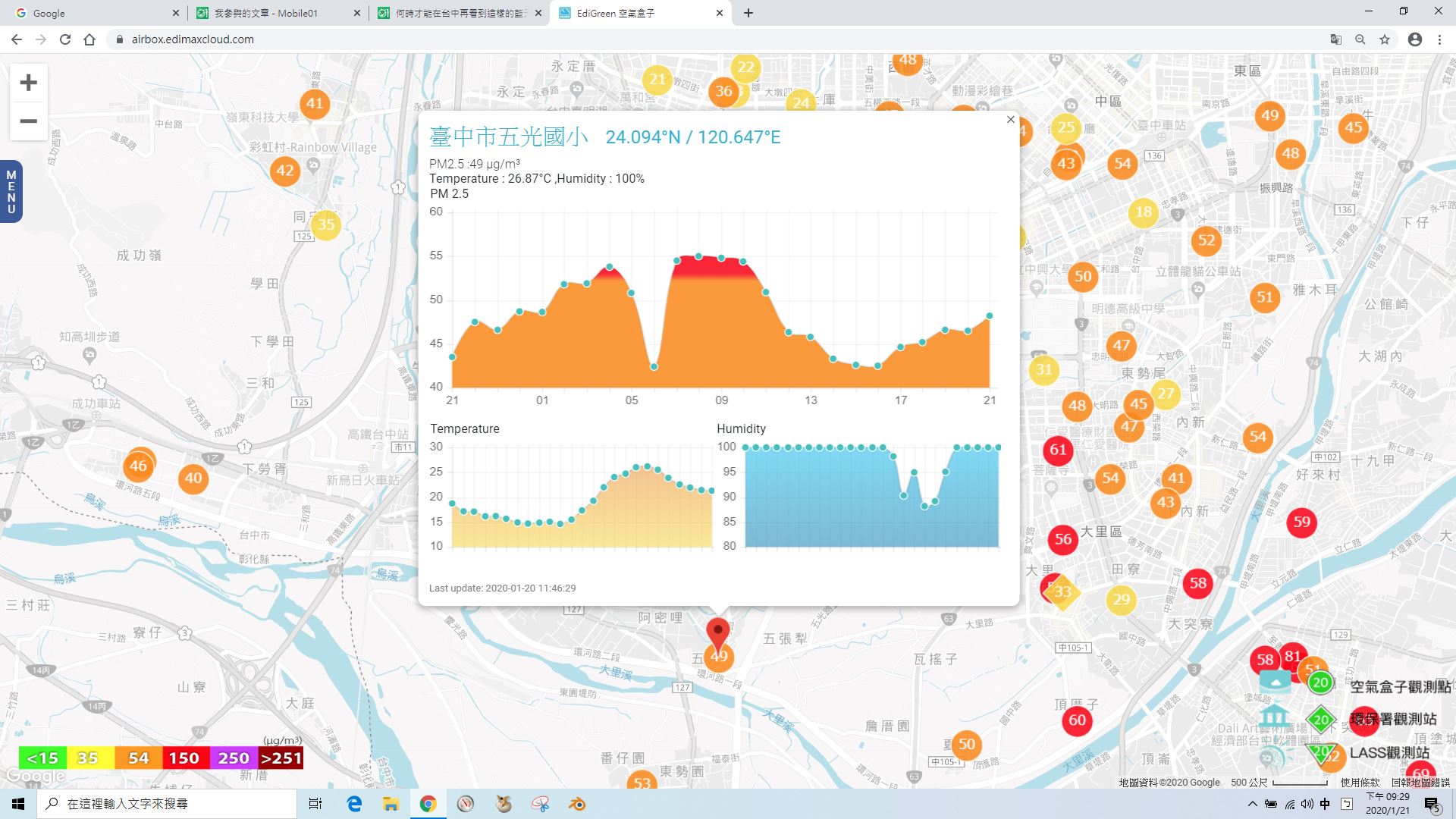Switch to 我參與的文章 - Mobile01 tab
The height and width of the screenshot is (819, 1456).
pyautogui.click(x=277, y=13)
